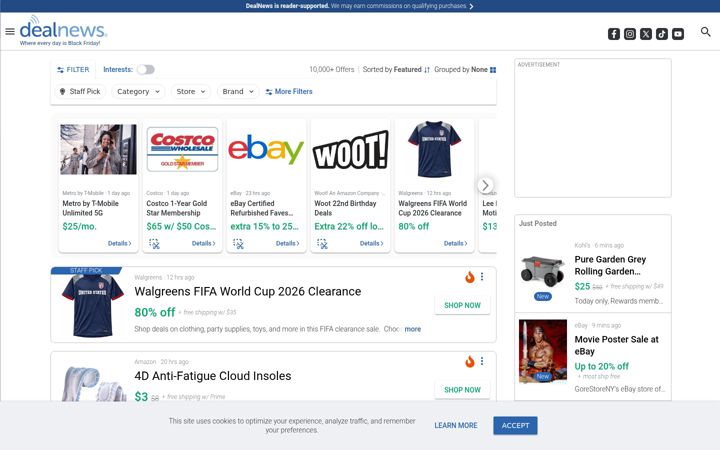Click rolling garden cart thumbnail
The width and height of the screenshot is (720, 450).
pos(543,271)
